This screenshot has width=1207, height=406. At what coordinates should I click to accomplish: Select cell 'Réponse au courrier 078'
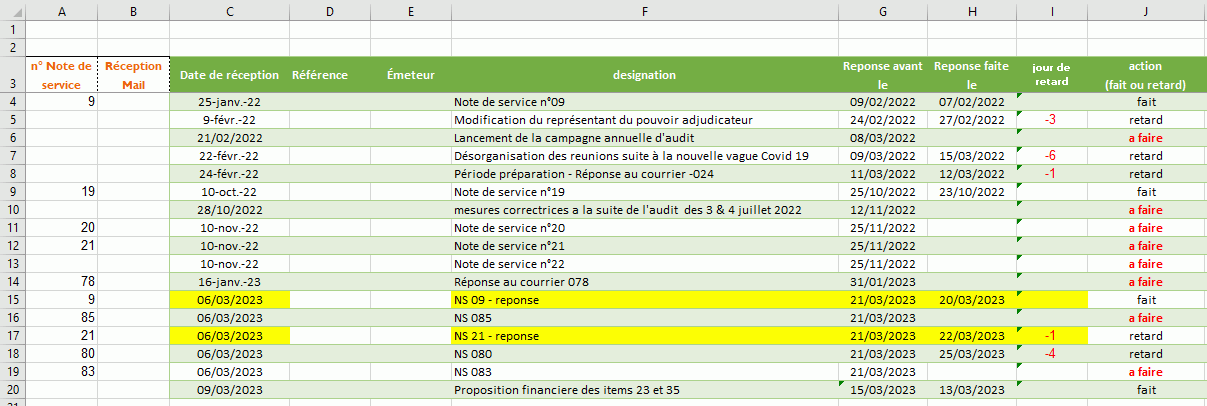645,281
